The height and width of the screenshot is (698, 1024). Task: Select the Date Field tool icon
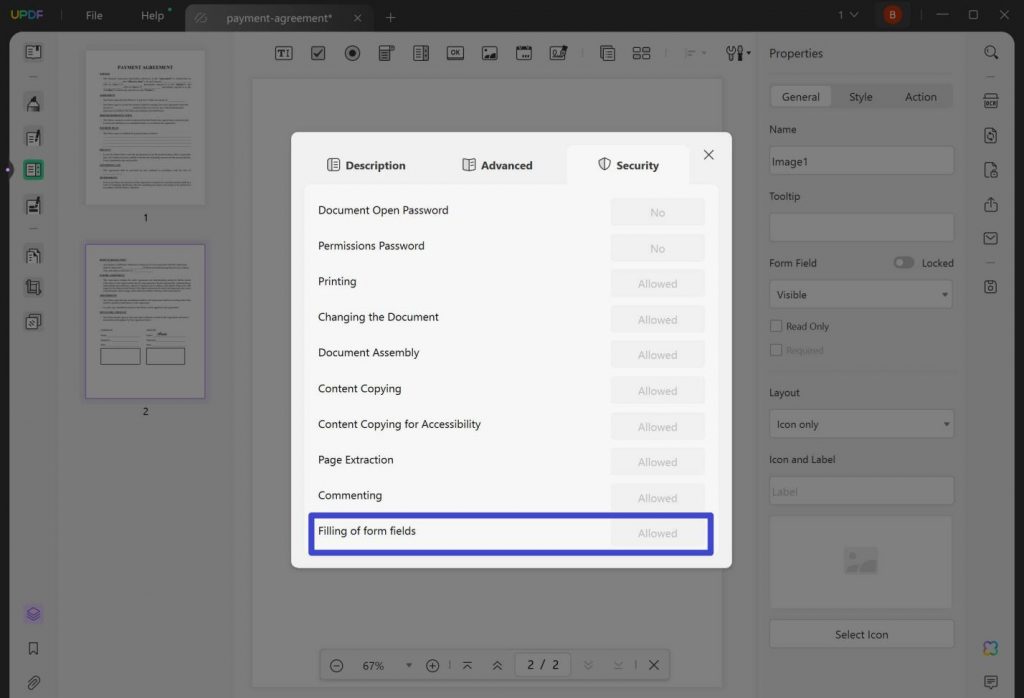click(524, 53)
